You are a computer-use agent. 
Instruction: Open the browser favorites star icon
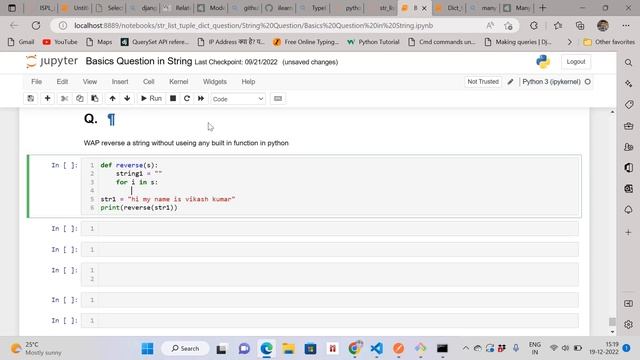[x=558, y=26]
